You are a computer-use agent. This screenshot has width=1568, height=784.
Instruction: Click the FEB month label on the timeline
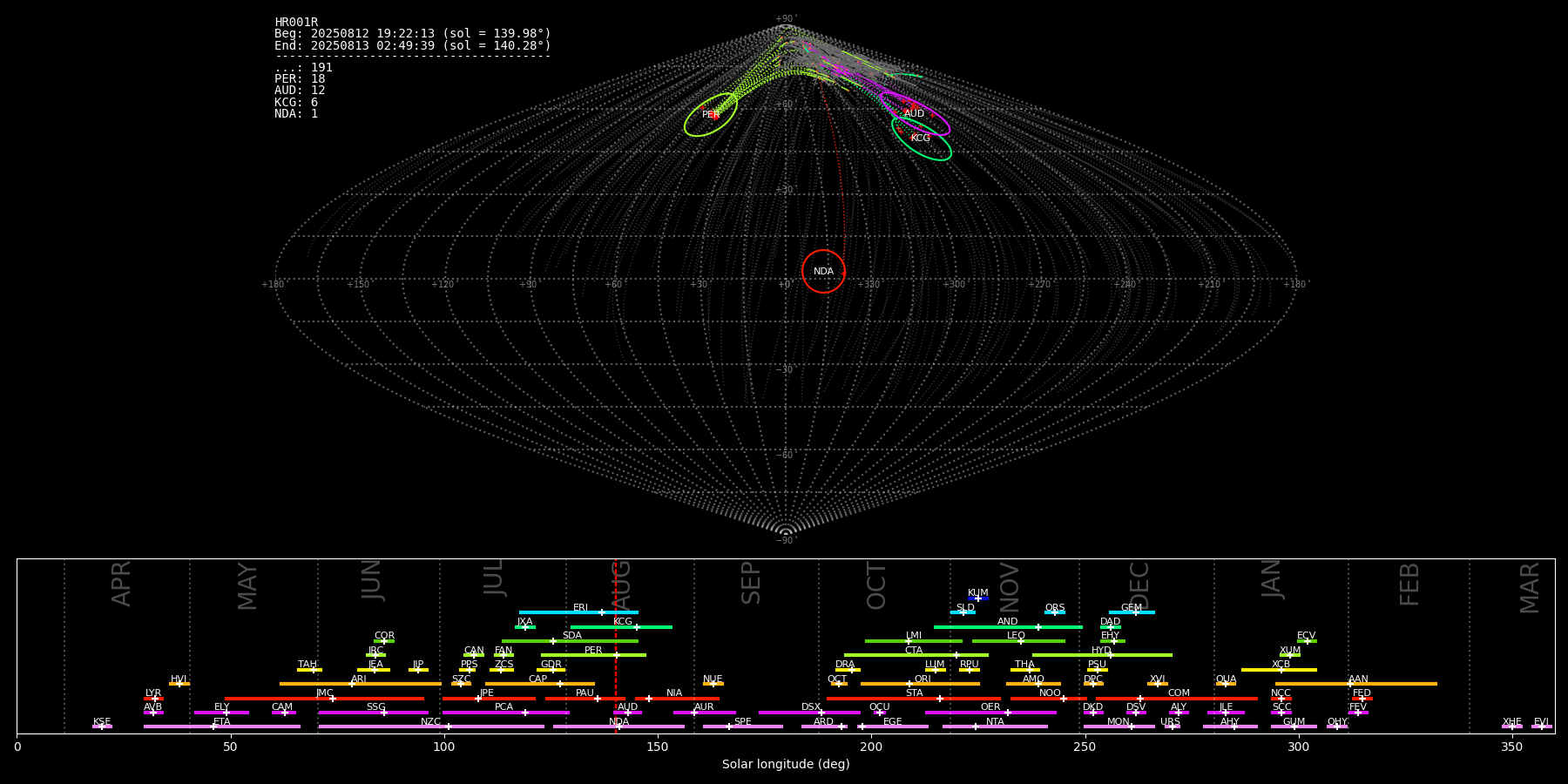pos(1409,584)
